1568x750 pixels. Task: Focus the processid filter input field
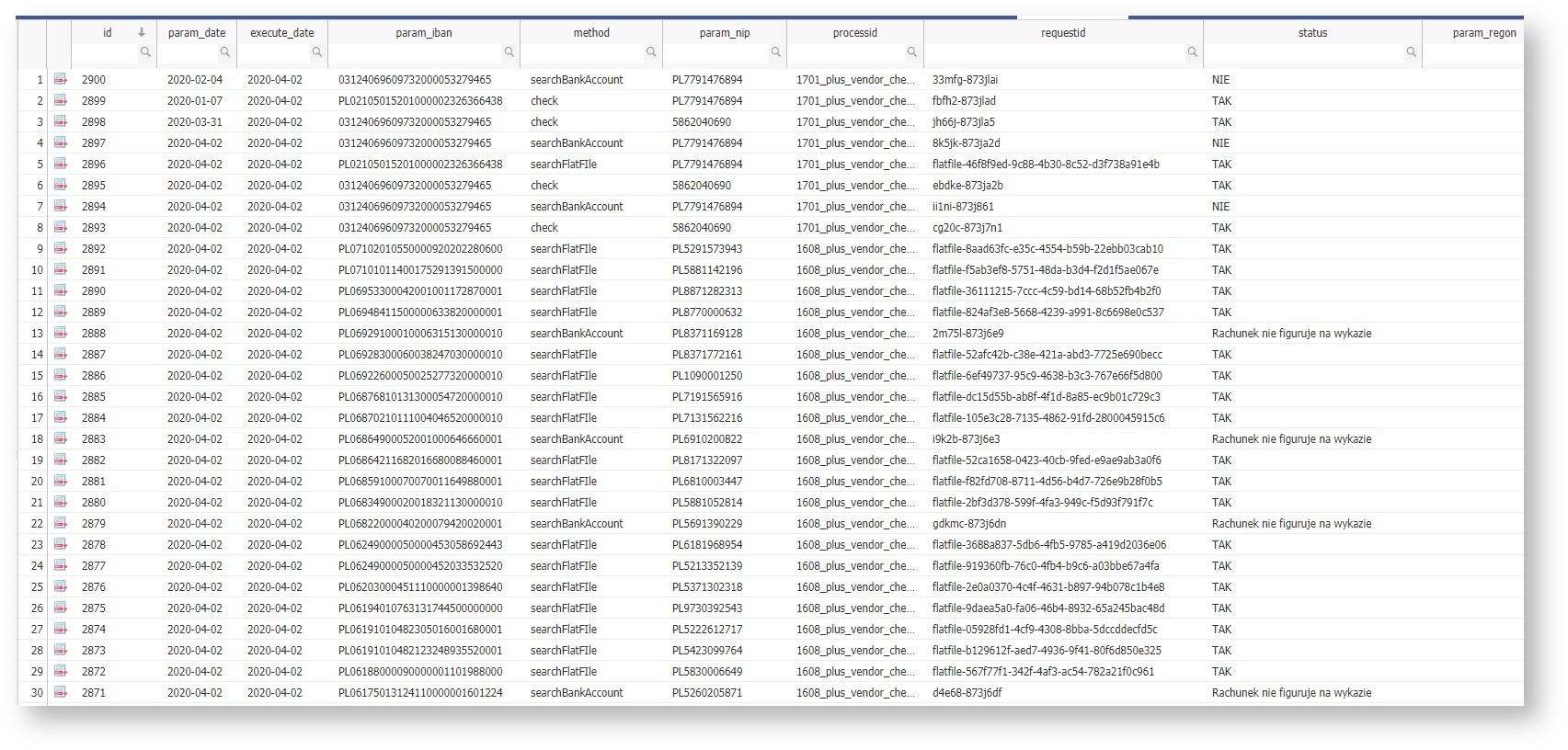[x=846, y=53]
